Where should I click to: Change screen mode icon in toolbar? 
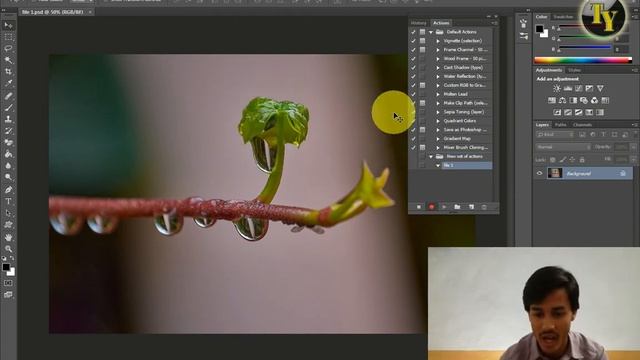pos(8,295)
